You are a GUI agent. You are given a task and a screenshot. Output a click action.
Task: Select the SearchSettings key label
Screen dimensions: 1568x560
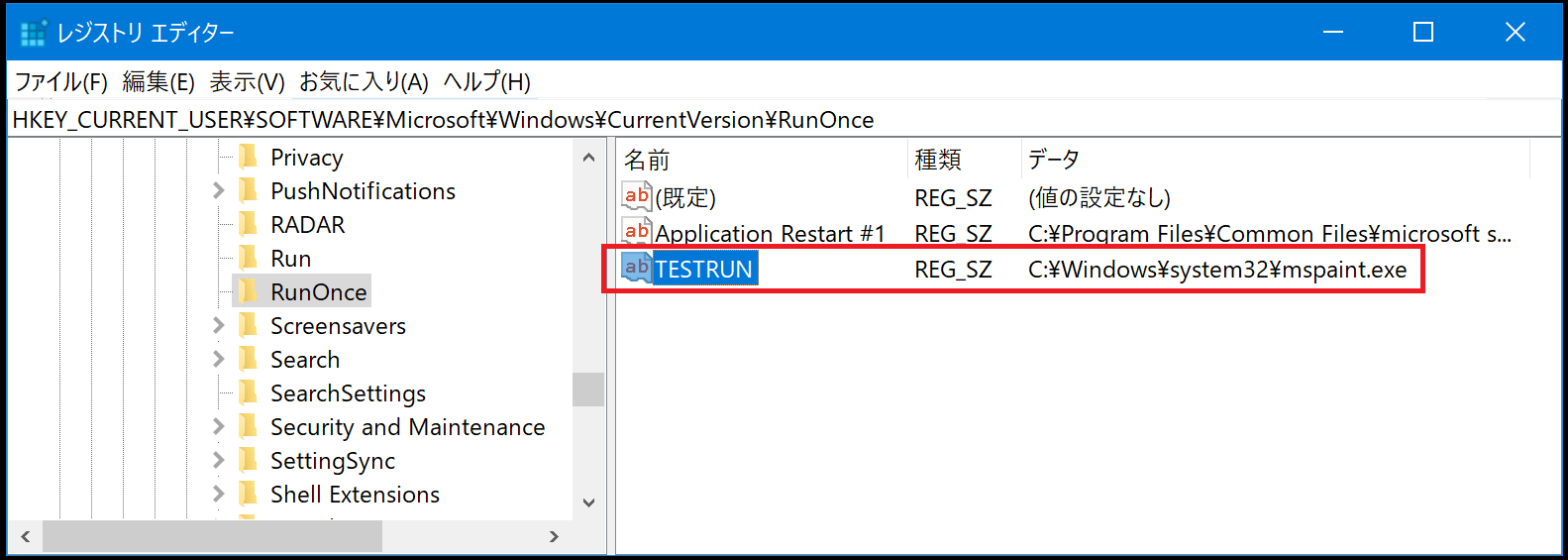[348, 393]
